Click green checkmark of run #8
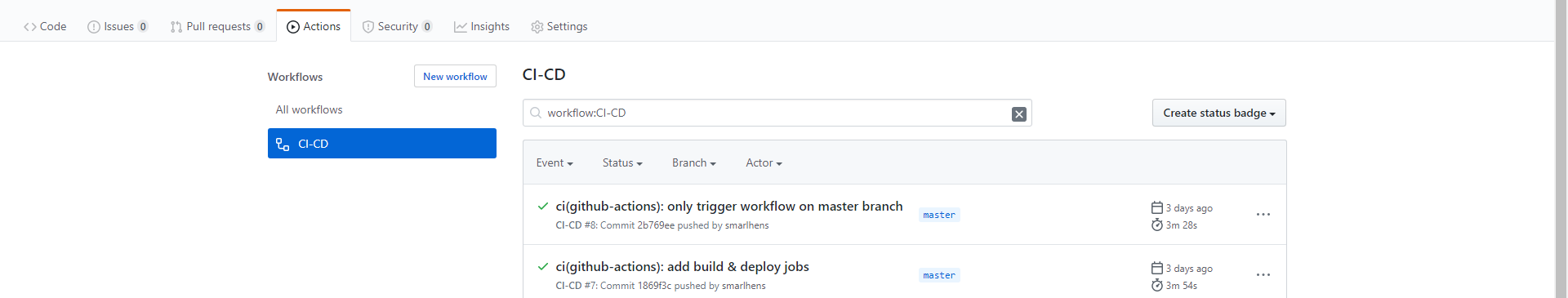 tap(543, 206)
